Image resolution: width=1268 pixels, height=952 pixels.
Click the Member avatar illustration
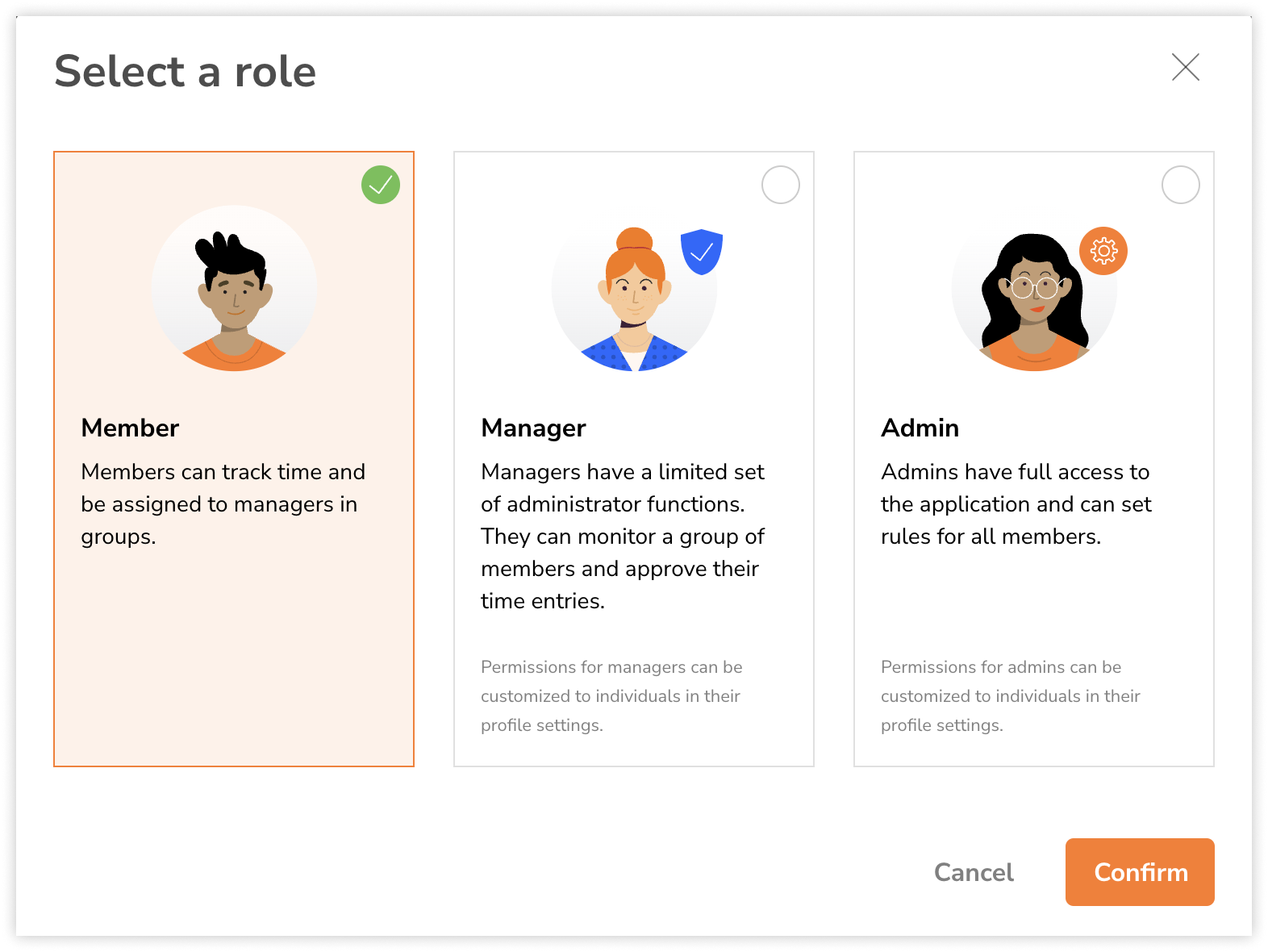[234, 290]
